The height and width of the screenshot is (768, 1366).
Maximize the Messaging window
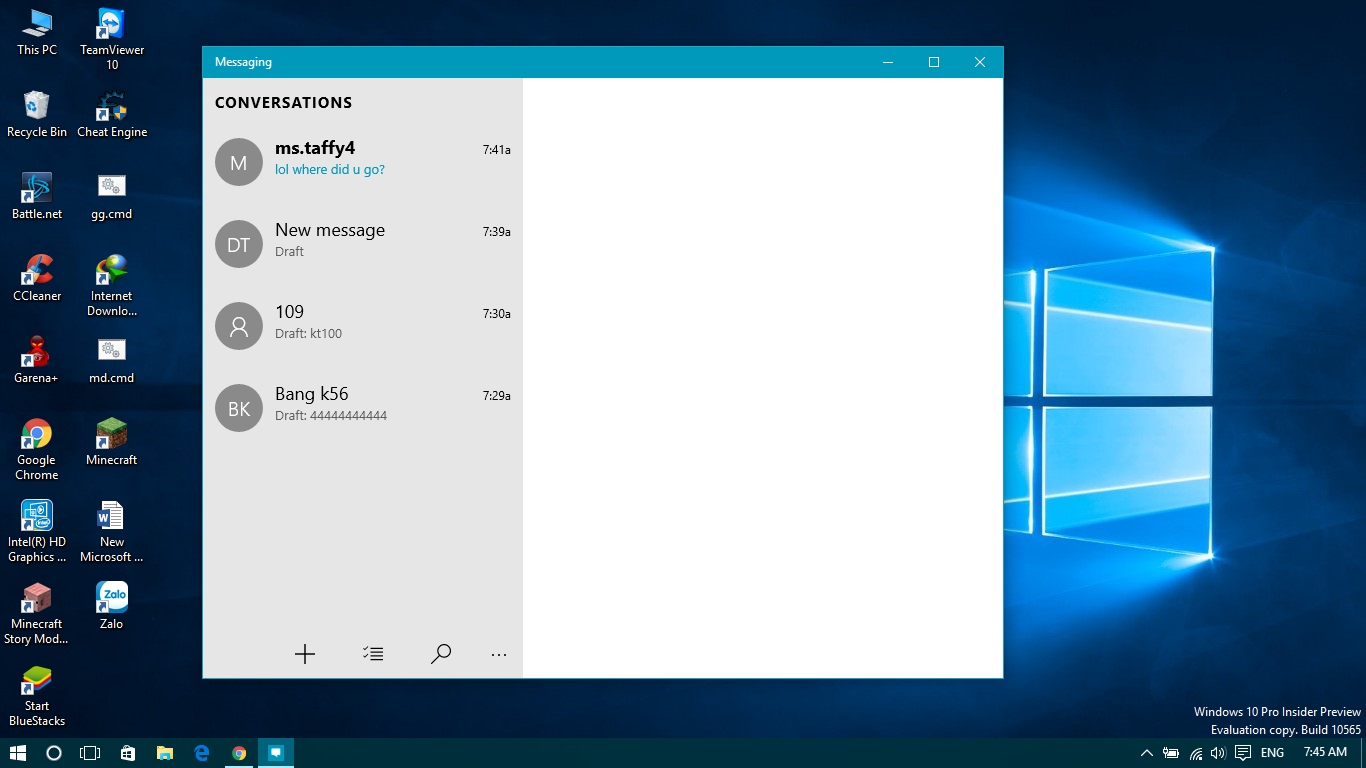point(934,62)
